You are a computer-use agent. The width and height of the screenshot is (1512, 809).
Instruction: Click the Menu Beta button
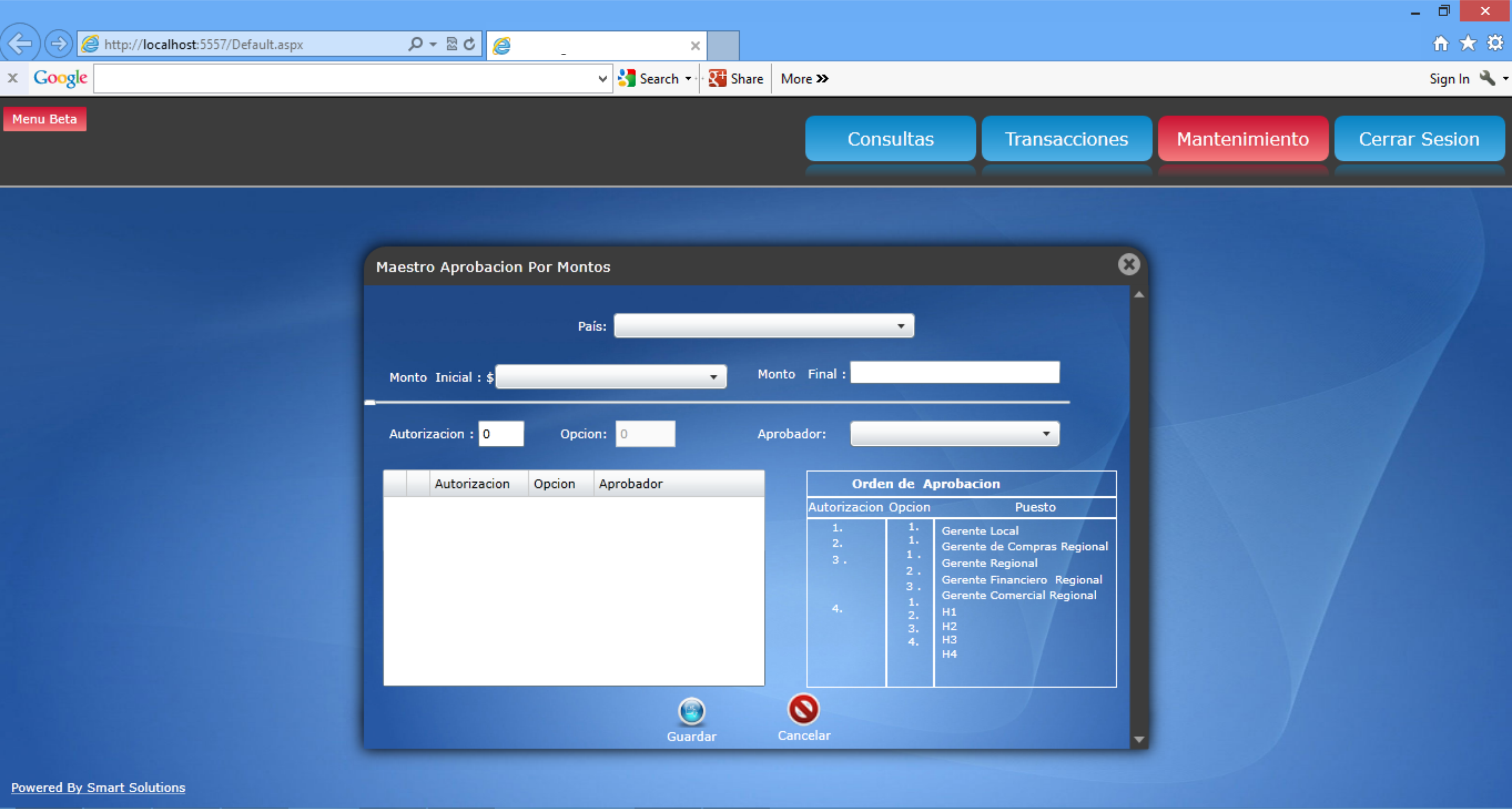[45, 119]
